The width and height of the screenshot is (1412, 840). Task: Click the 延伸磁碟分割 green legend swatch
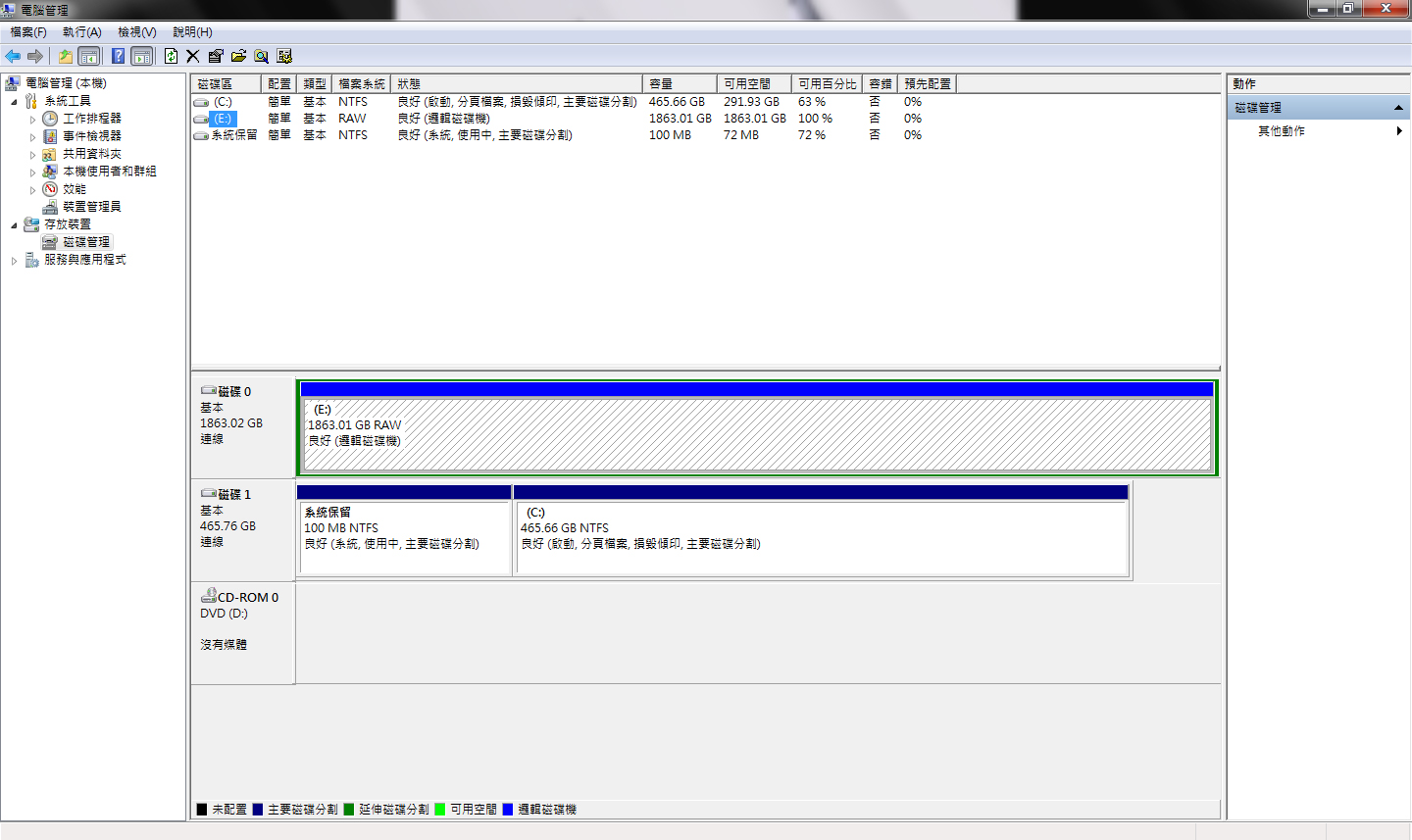click(x=349, y=810)
